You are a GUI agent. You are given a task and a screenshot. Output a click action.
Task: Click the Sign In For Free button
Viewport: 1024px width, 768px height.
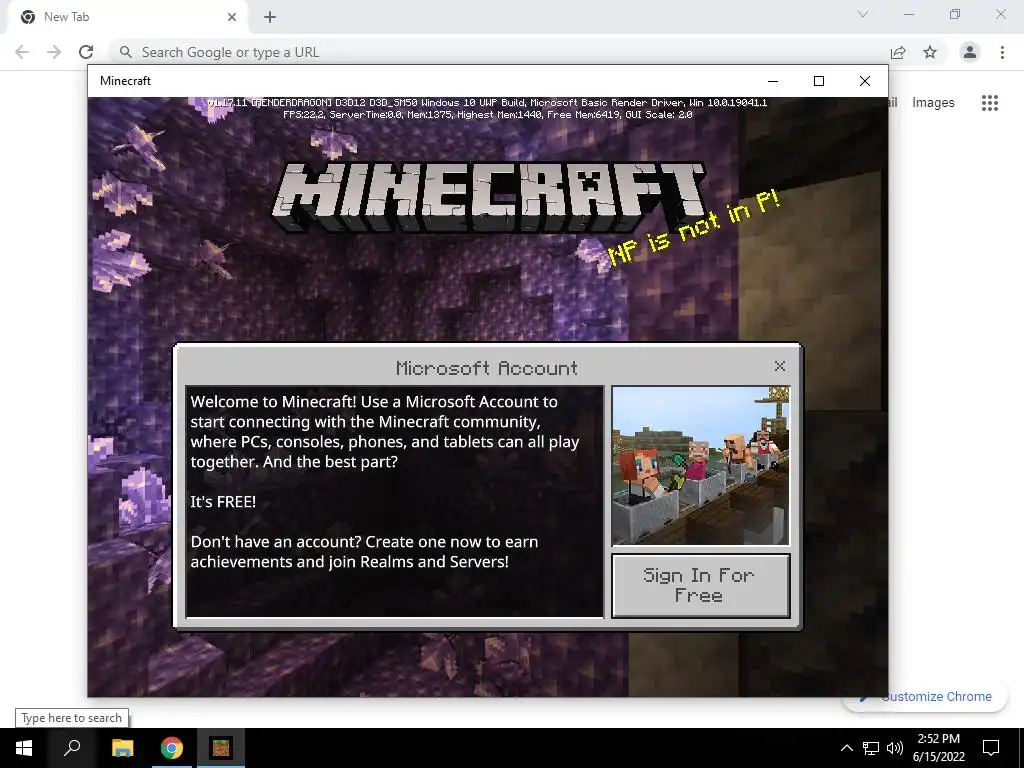coord(701,585)
